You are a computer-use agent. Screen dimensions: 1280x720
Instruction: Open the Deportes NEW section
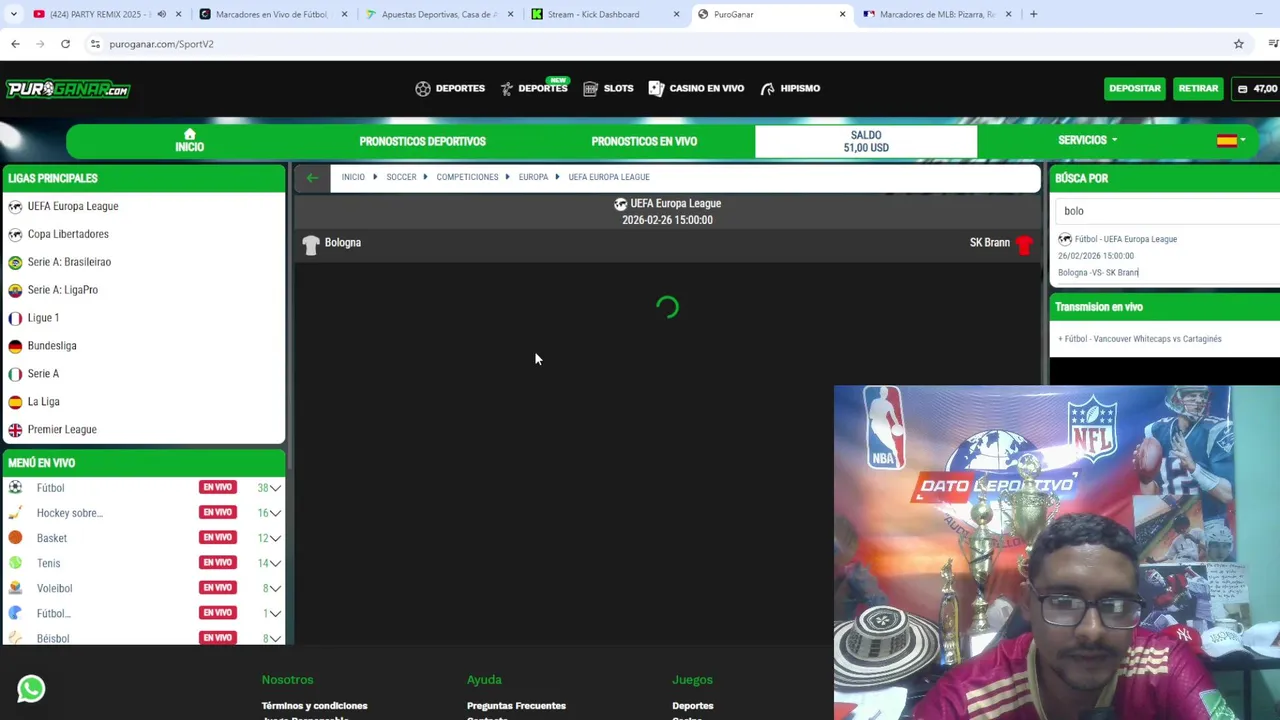tap(534, 88)
